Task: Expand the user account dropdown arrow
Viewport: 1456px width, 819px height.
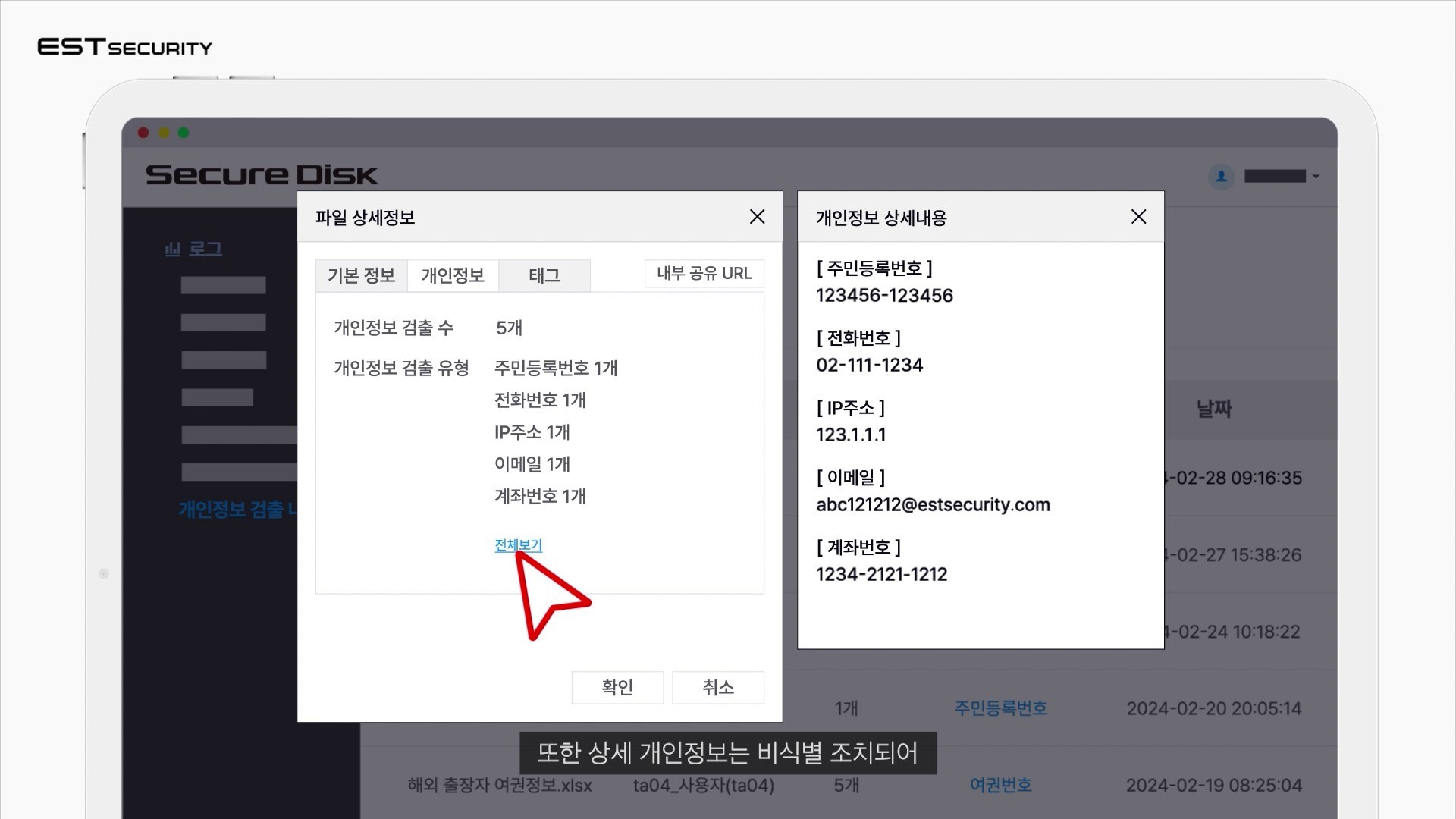Action: [1316, 177]
